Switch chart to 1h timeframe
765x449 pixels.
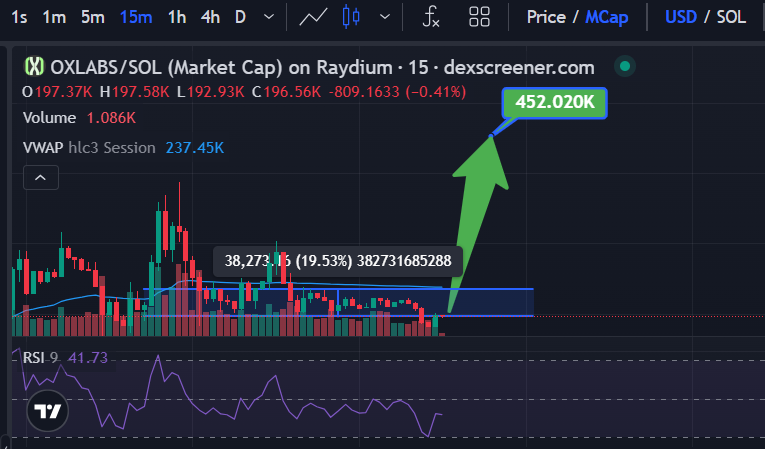tap(177, 18)
